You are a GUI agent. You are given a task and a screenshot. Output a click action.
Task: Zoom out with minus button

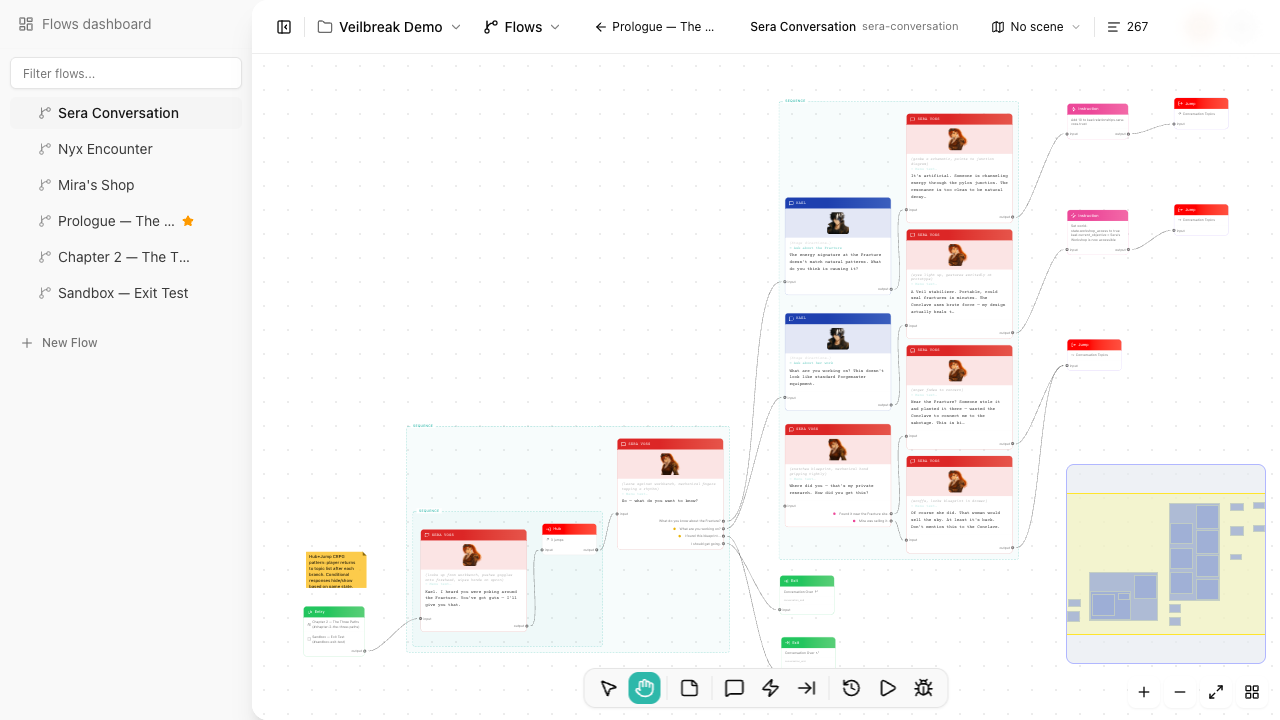(x=1180, y=692)
